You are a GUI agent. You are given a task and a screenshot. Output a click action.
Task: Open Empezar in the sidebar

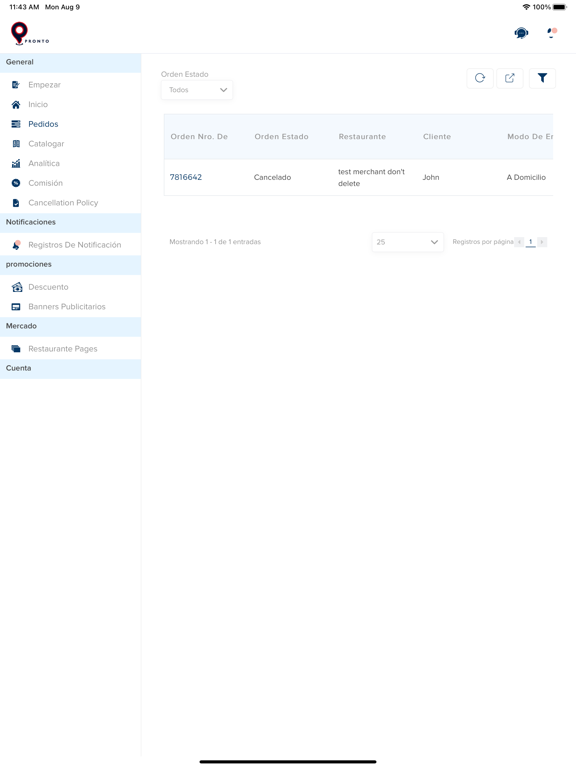pyautogui.click(x=45, y=85)
